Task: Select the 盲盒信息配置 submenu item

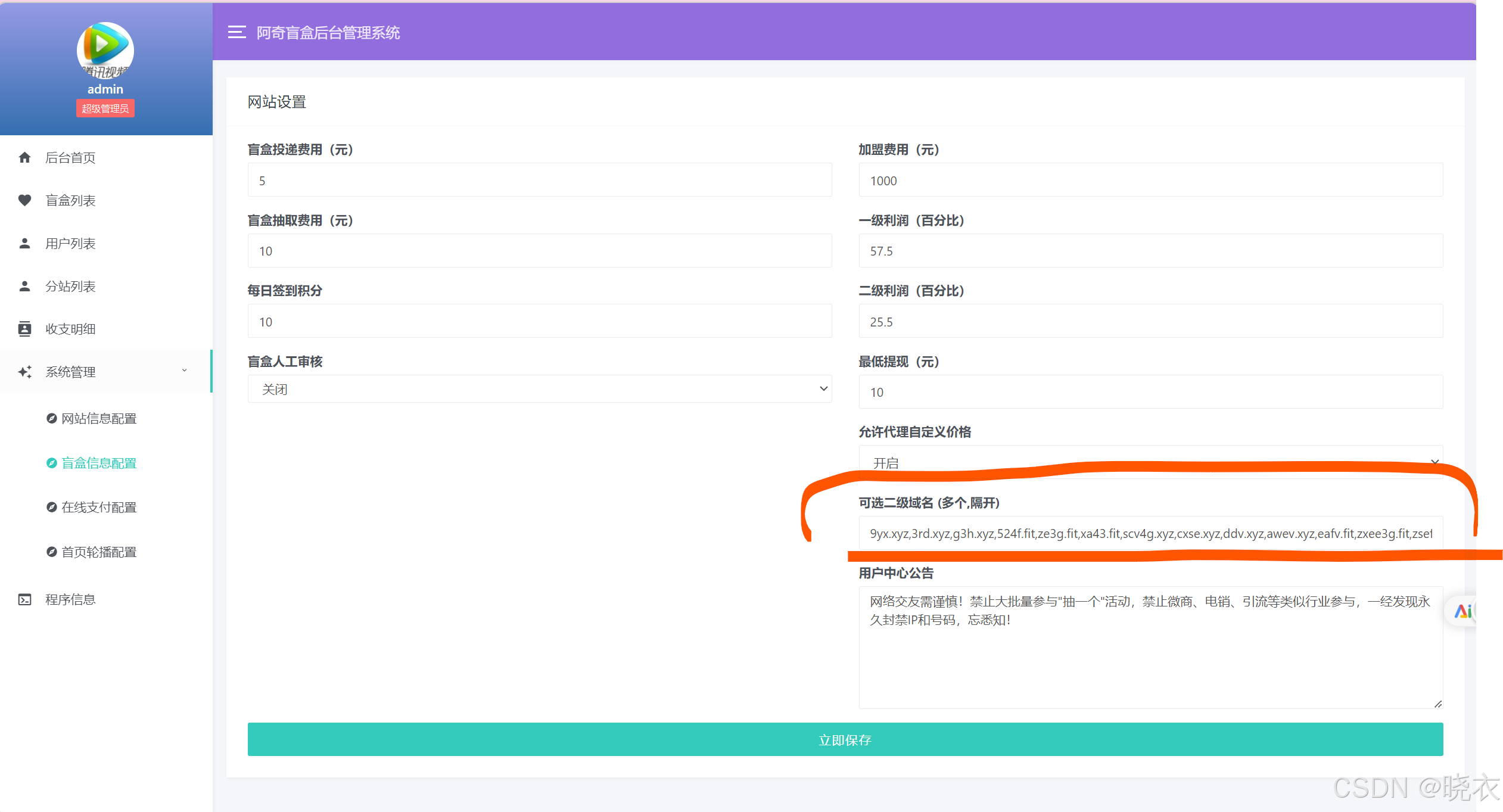Action: 99,463
